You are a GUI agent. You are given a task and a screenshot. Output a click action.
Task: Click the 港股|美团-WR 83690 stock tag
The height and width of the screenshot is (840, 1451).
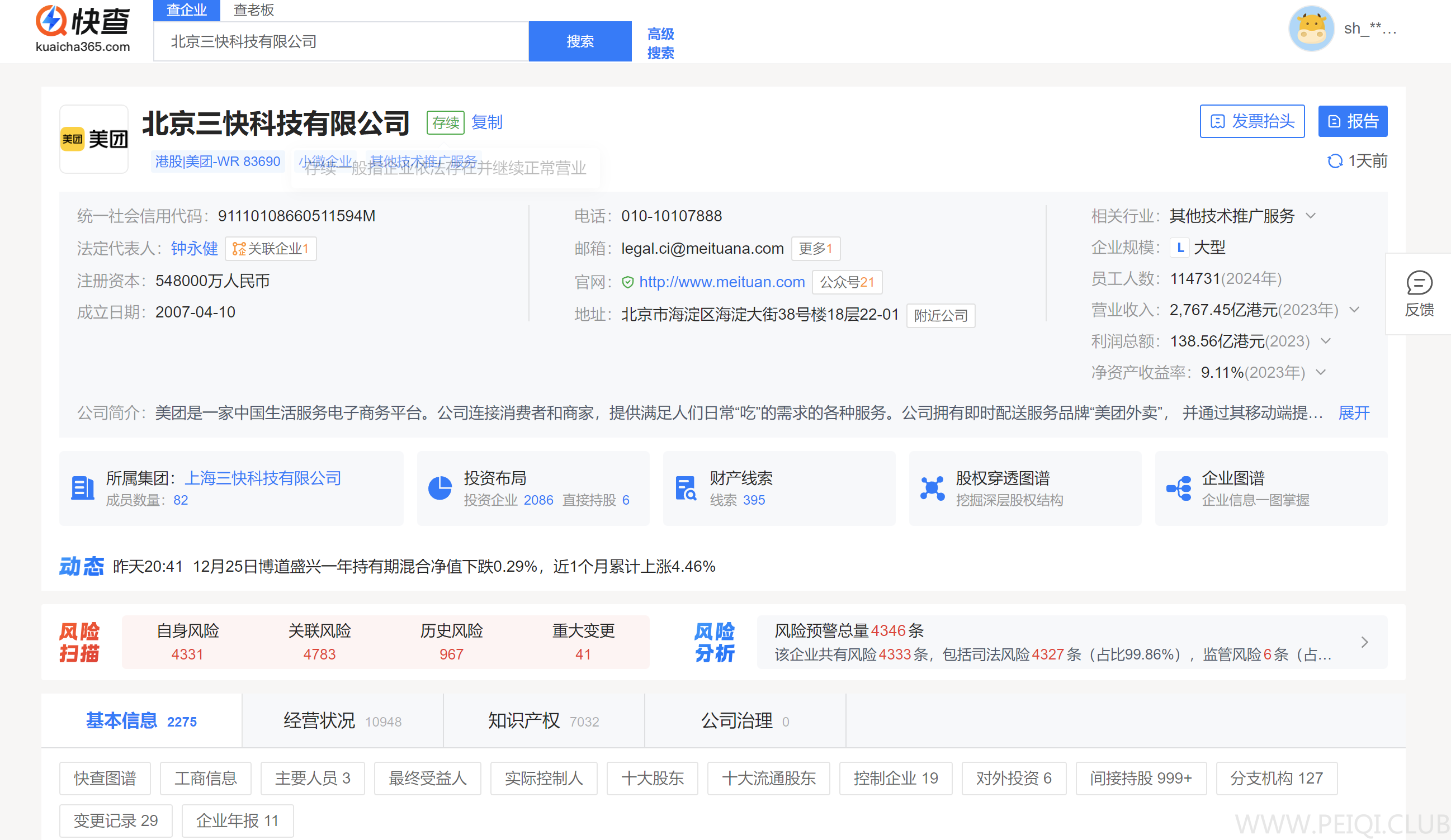point(218,161)
